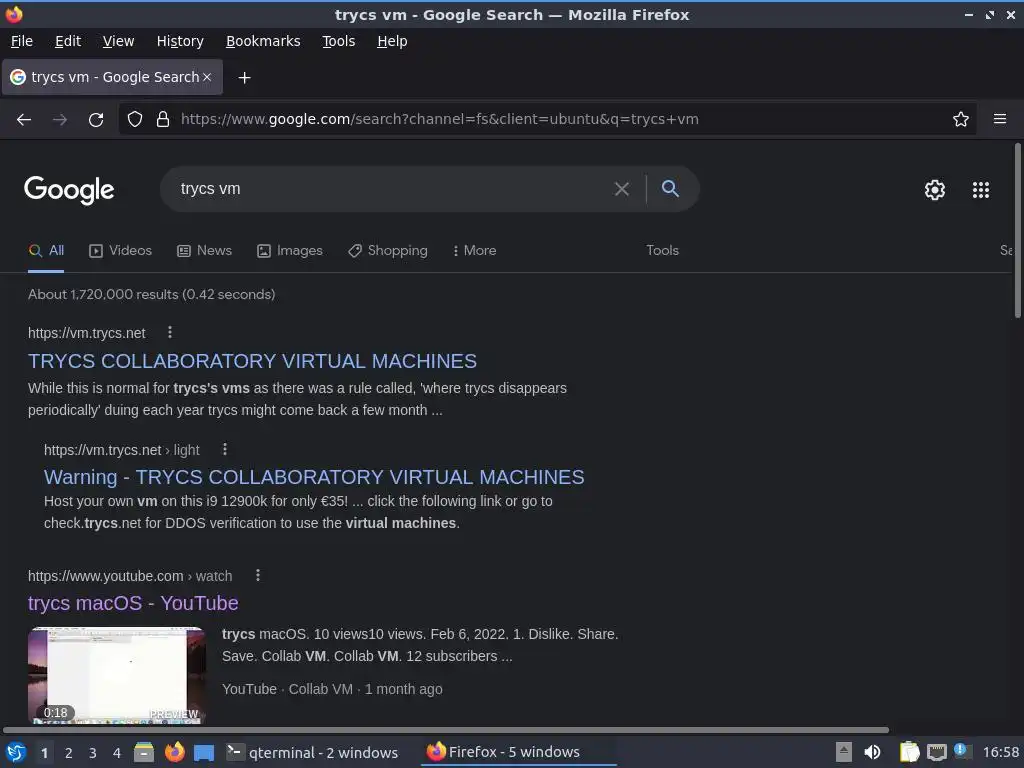Open file manager from the panel

click(x=144, y=752)
